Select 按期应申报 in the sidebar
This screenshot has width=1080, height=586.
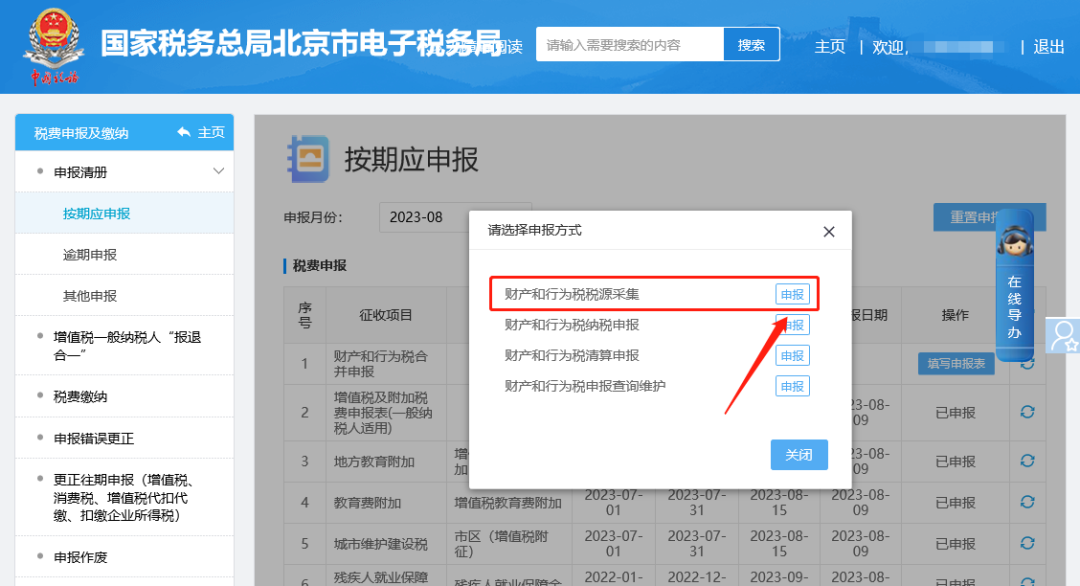point(124,213)
